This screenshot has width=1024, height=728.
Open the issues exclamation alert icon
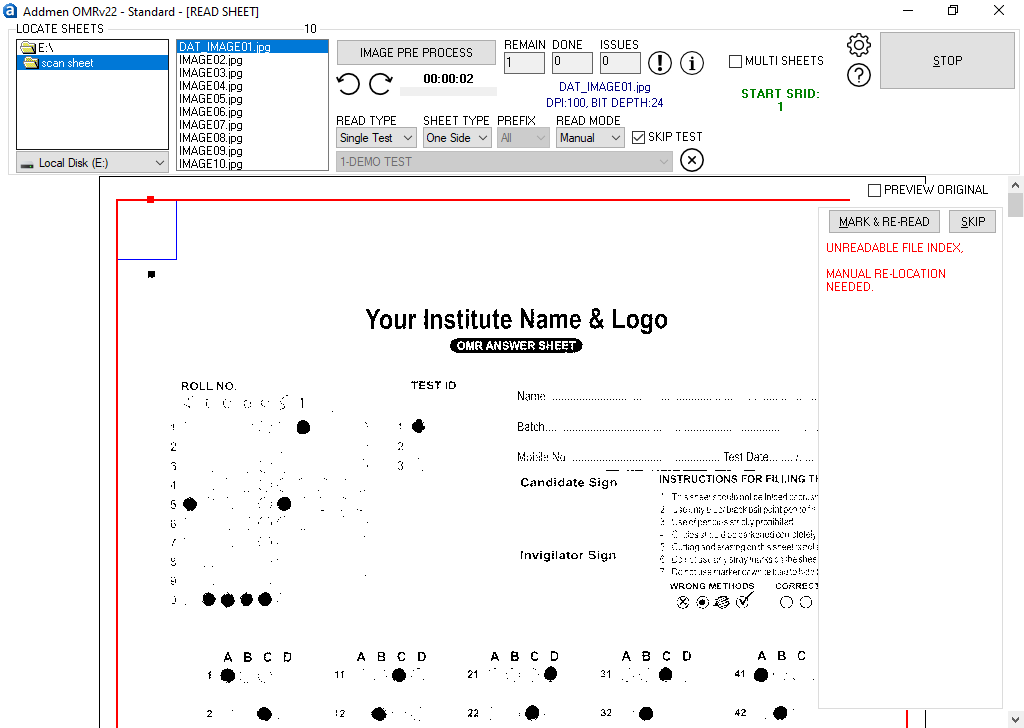(x=660, y=63)
